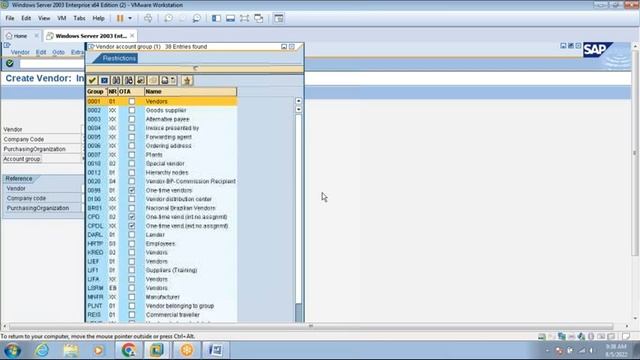Untick the OTA checkbox for One-time vendors 0099
Image resolution: width=640 pixels, height=360 pixels.
(132, 190)
